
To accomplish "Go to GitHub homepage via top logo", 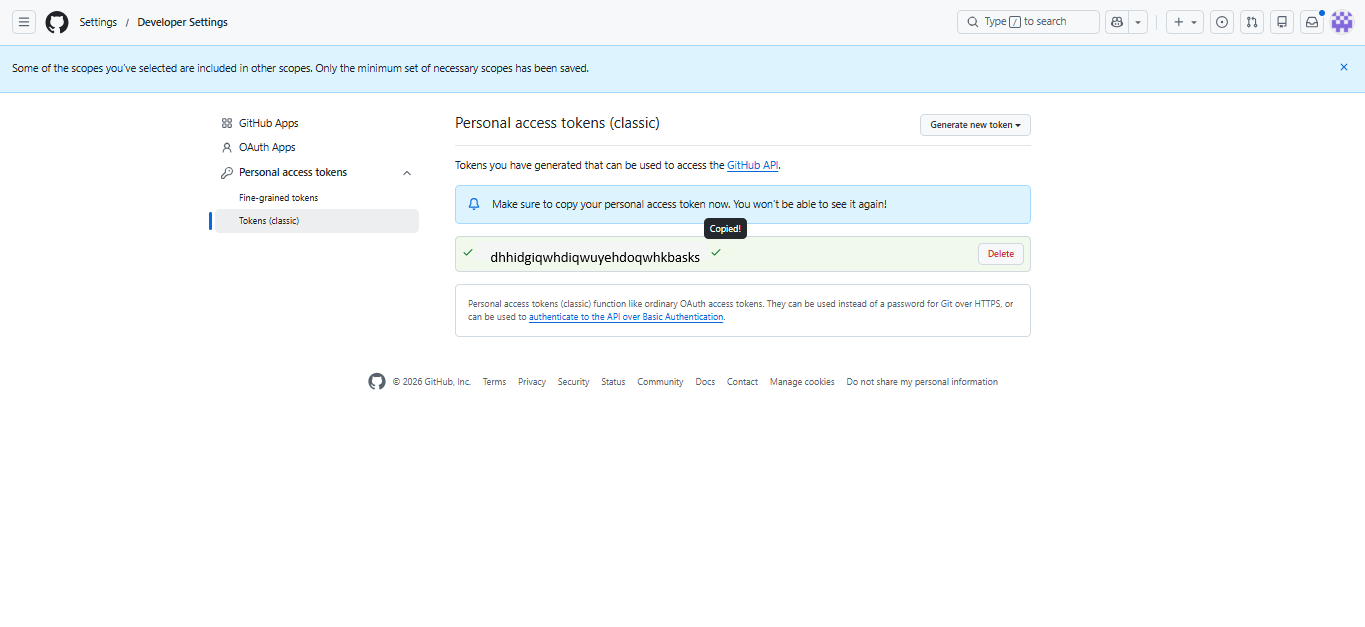I will (x=57, y=22).
